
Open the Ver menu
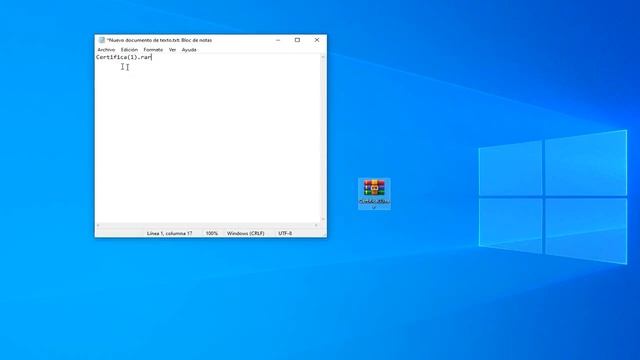pyautogui.click(x=172, y=50)
